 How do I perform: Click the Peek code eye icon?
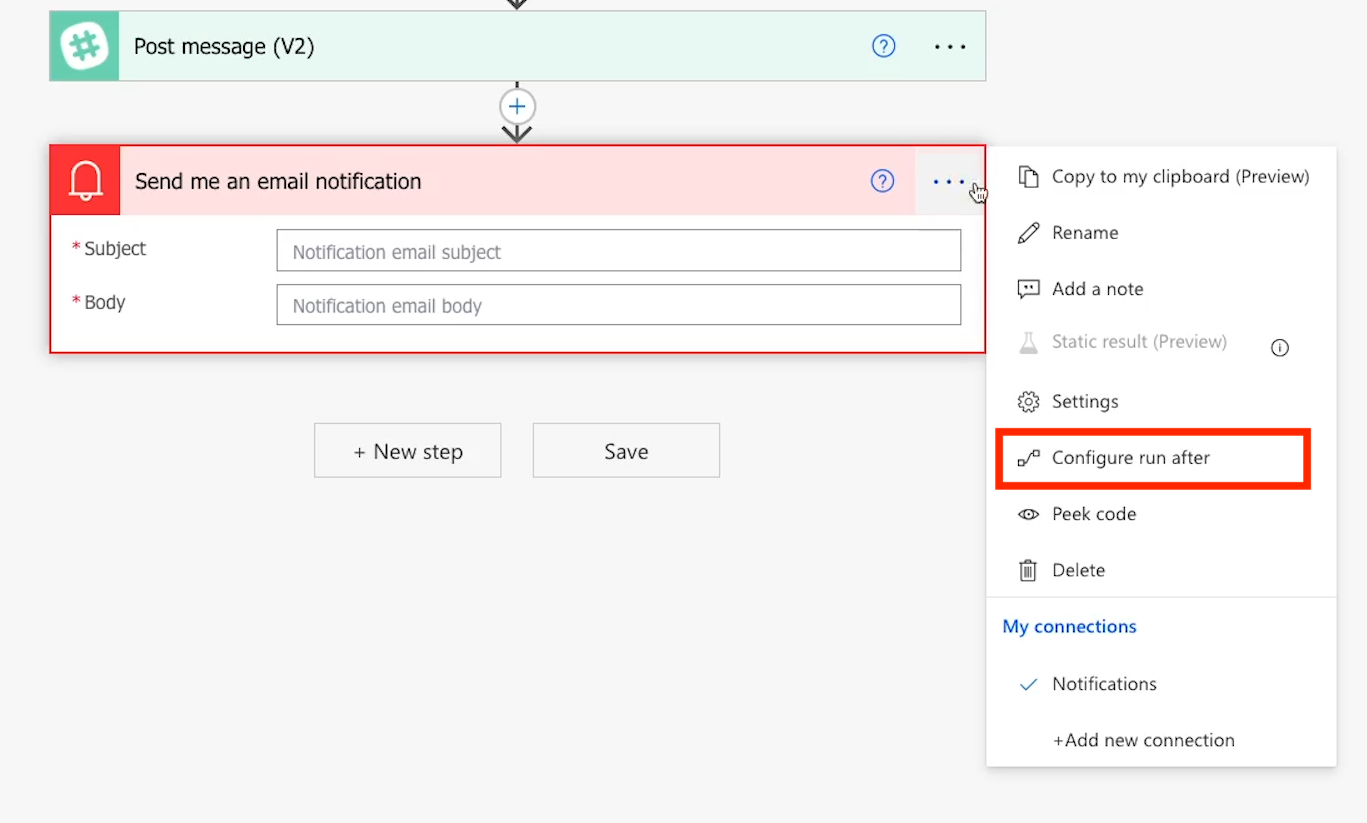coord(1028,514)
